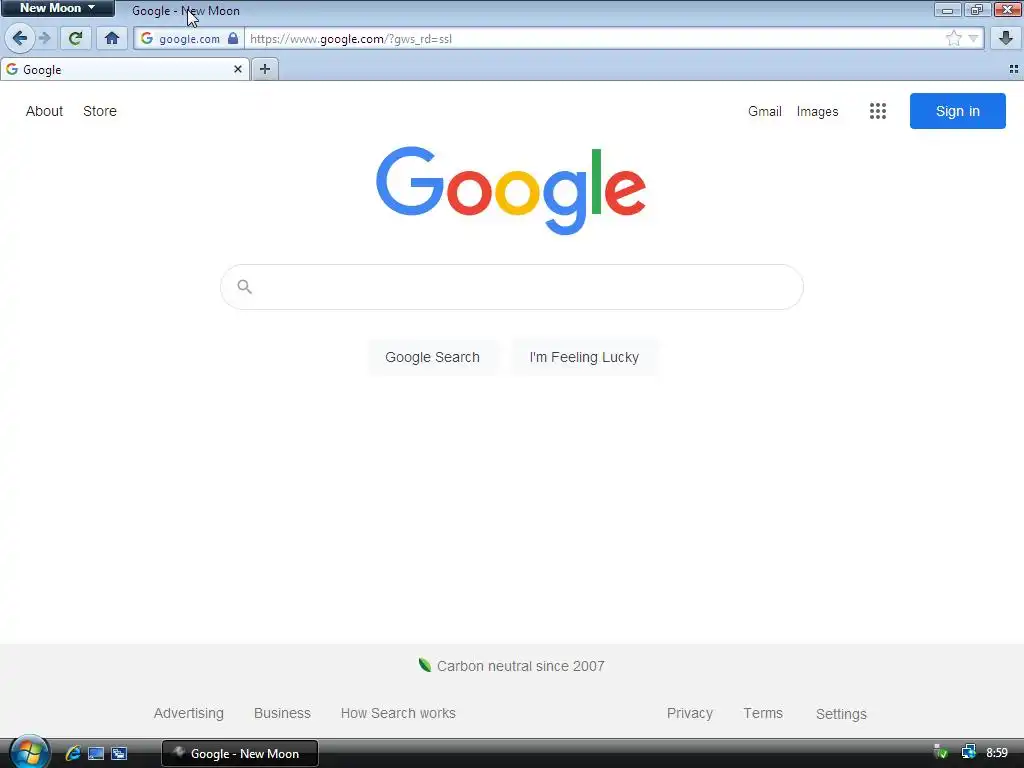Click the padlock security icon
This screenshot has width=1024, height=768.
(x=233, y=39)
